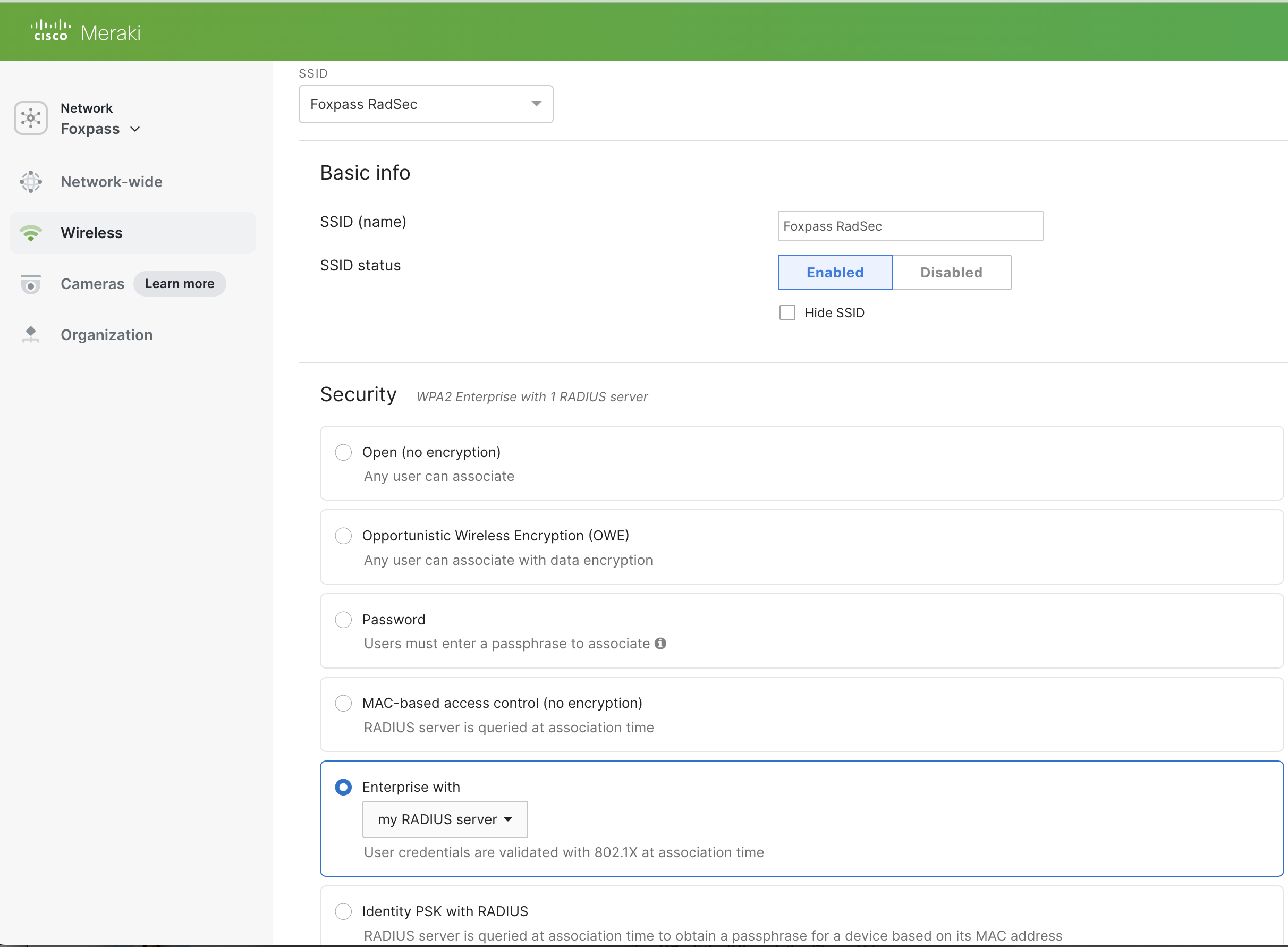
Task: Click the SSID status label
Action: coord(361,265)
